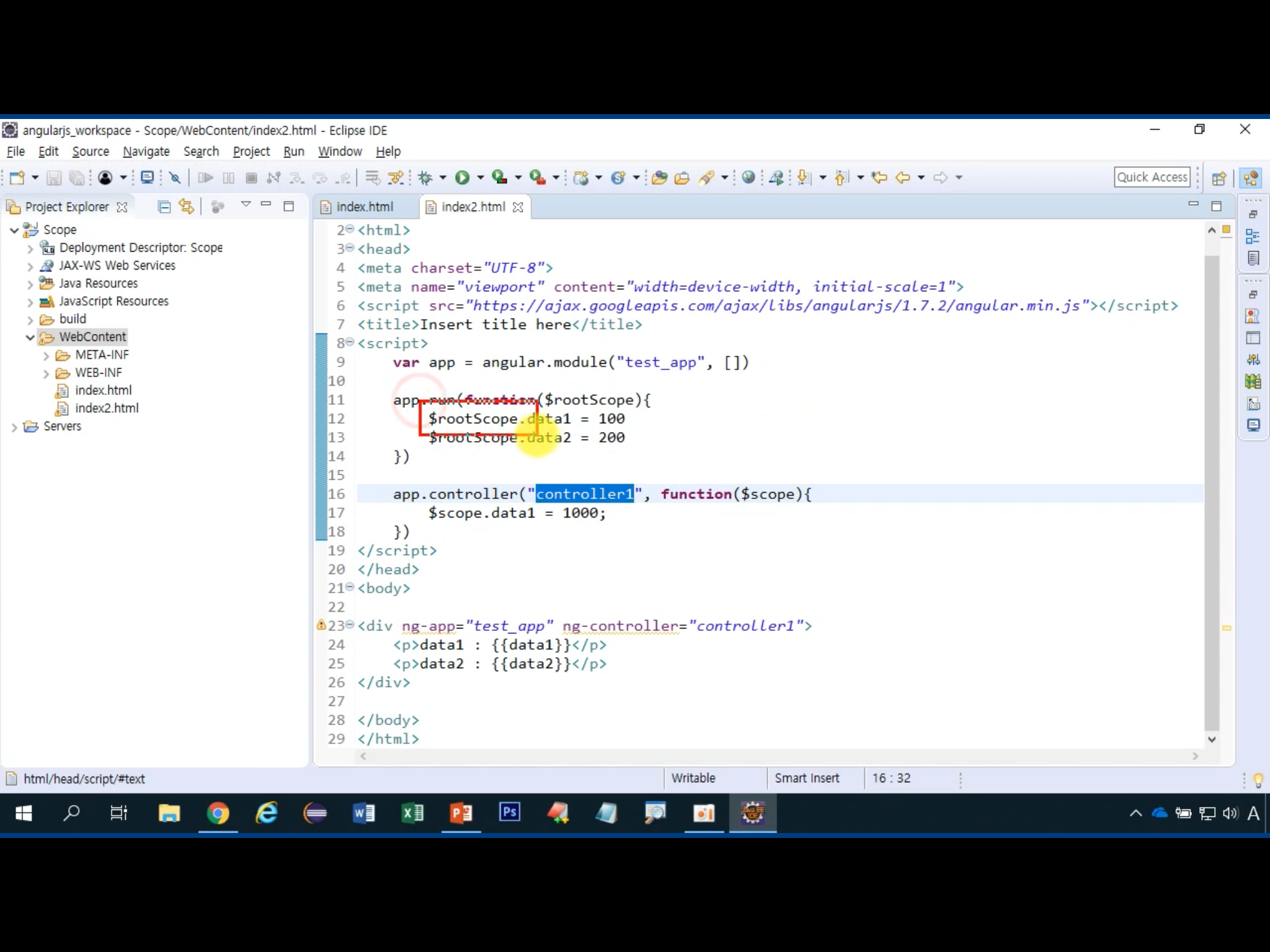
Task: Click the Open Perspective icon
Action: click(1219, 178)
